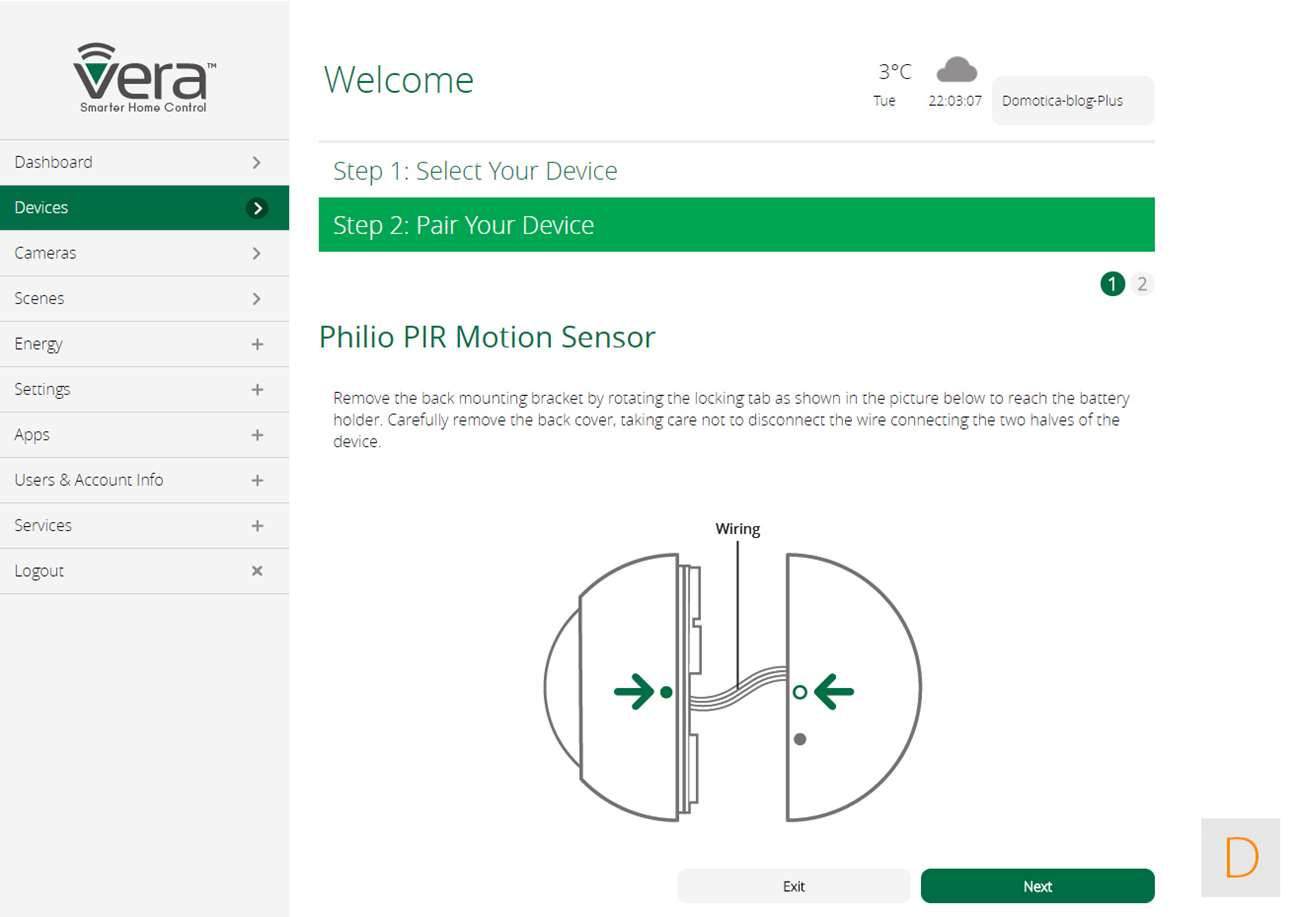Viewport: 1300px width, 917px height.
Task: Go to pairing page 2 indicator
Action: pos(1142,284)
